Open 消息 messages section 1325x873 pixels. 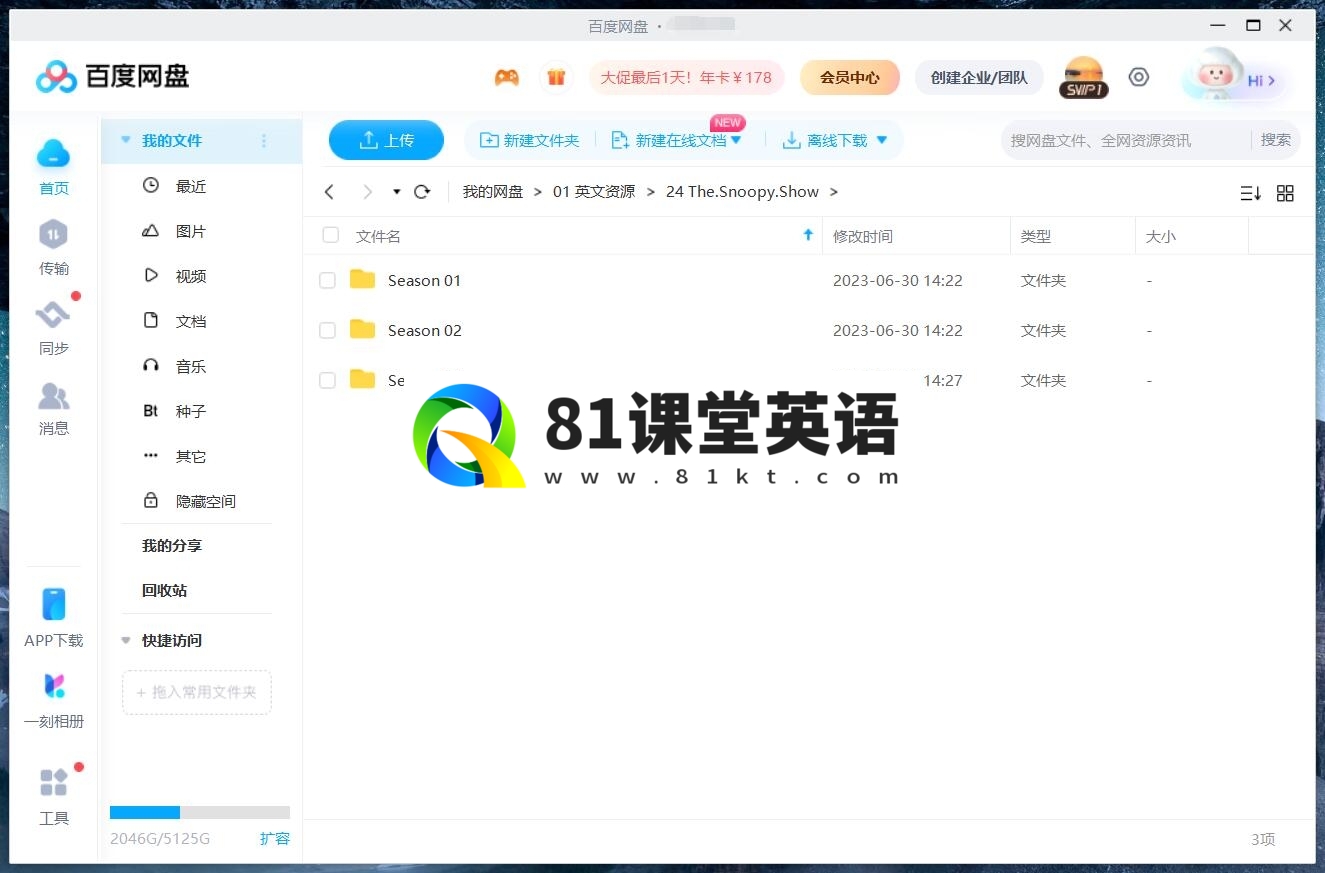(54, 408)
